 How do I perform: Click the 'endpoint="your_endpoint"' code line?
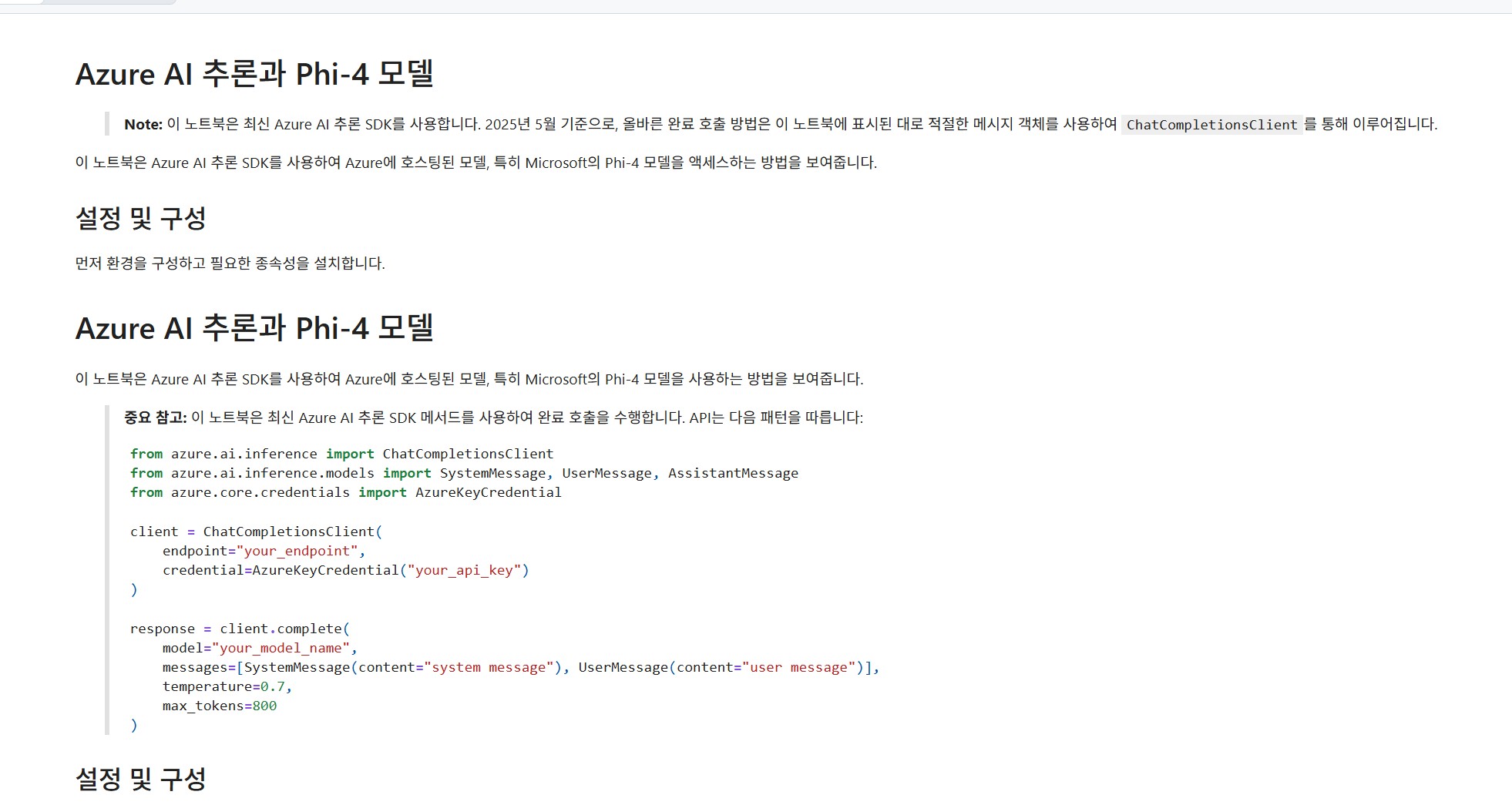click(264, 551)
